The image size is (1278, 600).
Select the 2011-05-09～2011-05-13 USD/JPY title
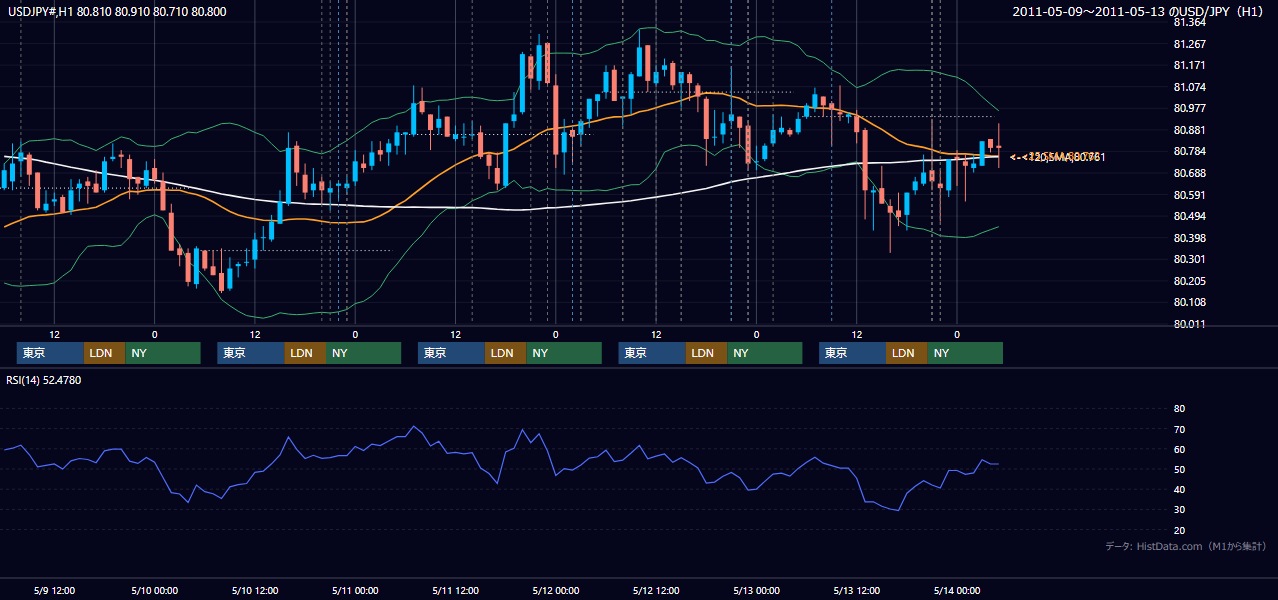1139,12
